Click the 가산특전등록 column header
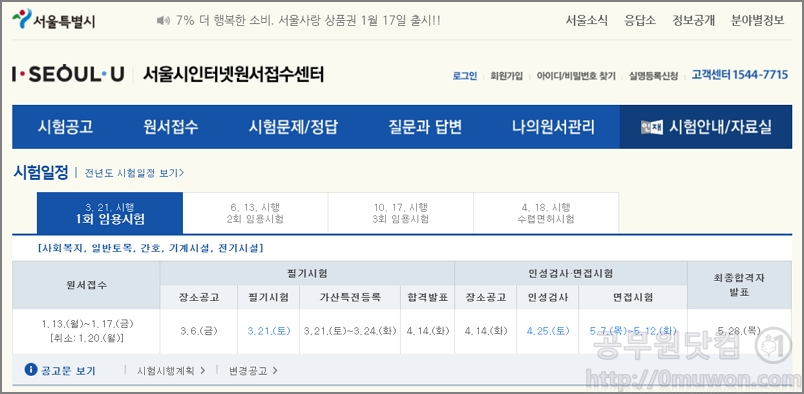 point(351,298)
